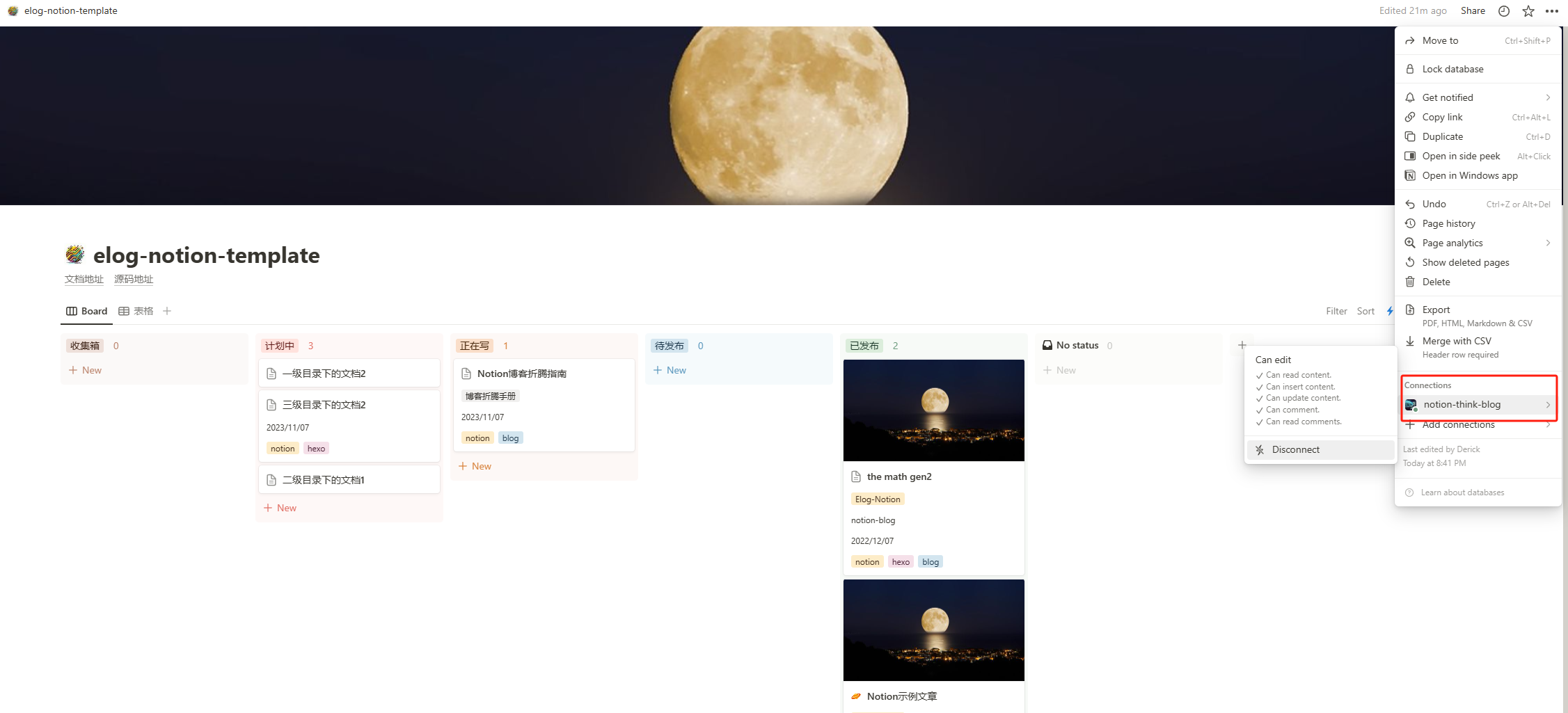1568x713 pixels.
Task: Open the math gen2 card title
Action: point(899,476)
